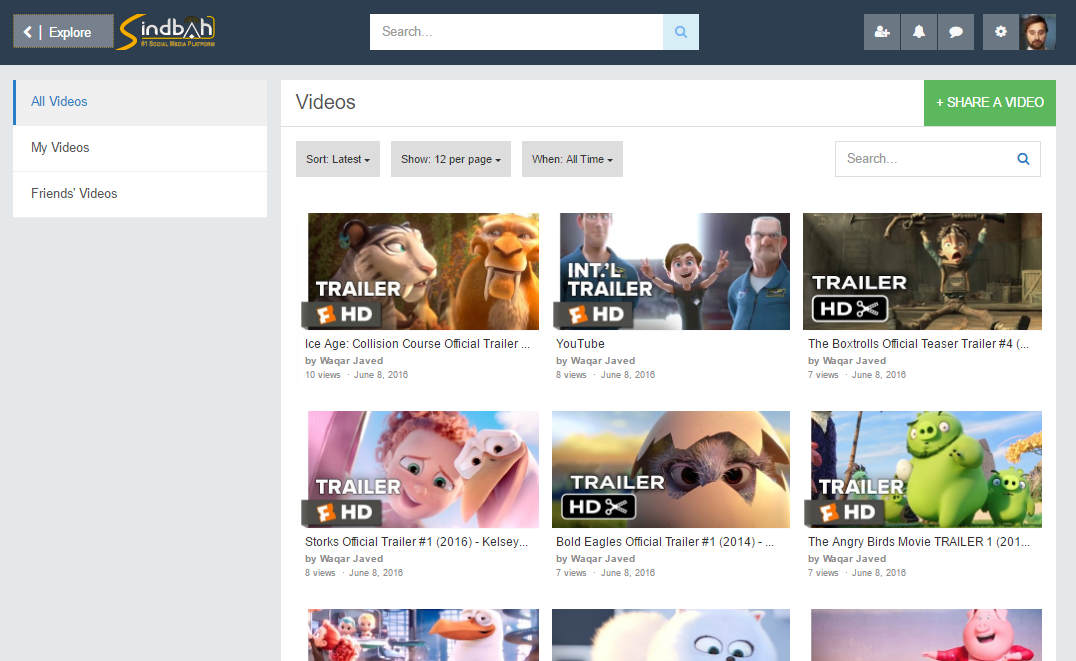Click The Angry Birds Movie TRAILER title
Screen dimensions: 1076x661
point(919,542)
